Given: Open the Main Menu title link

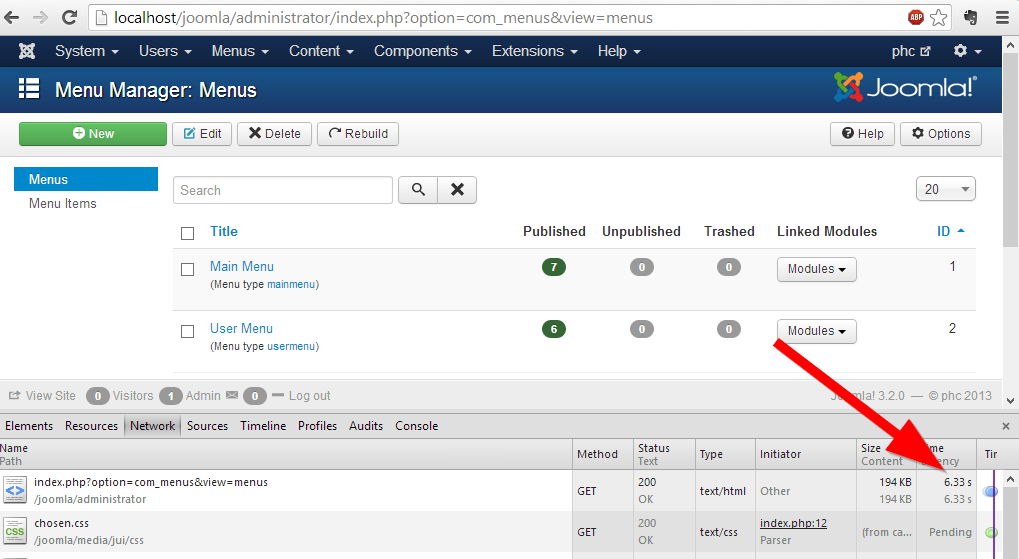Looking at the screenshot, I should coord(242,266).
